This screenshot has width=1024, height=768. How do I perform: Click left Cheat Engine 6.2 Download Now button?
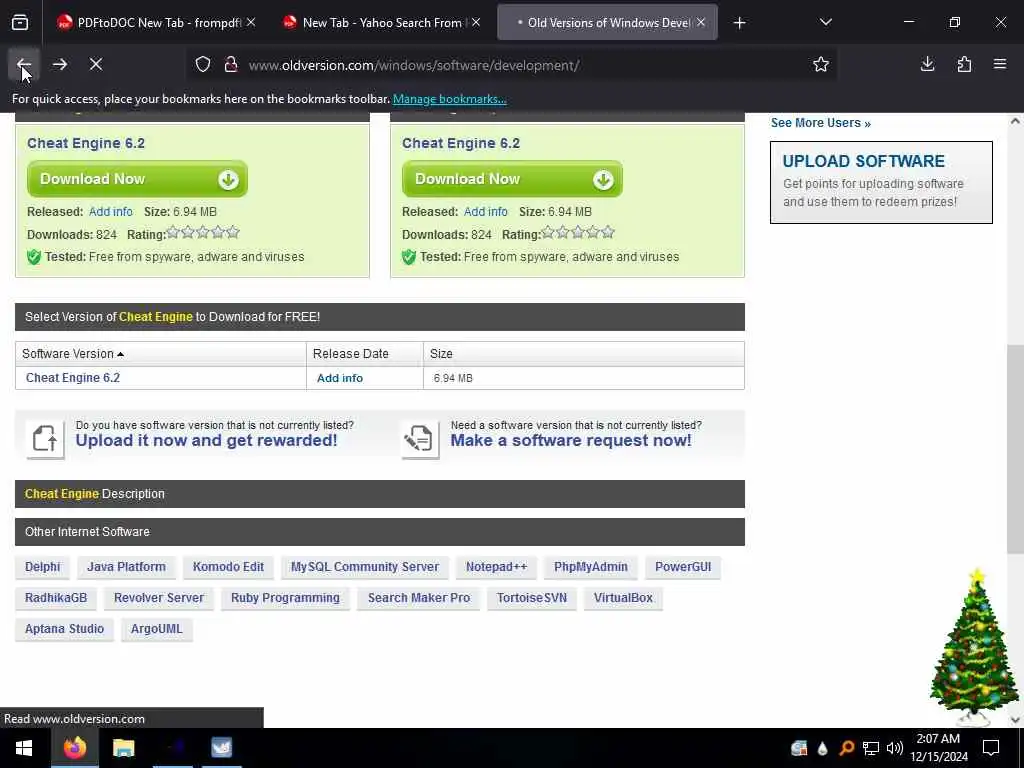(137, 179)
